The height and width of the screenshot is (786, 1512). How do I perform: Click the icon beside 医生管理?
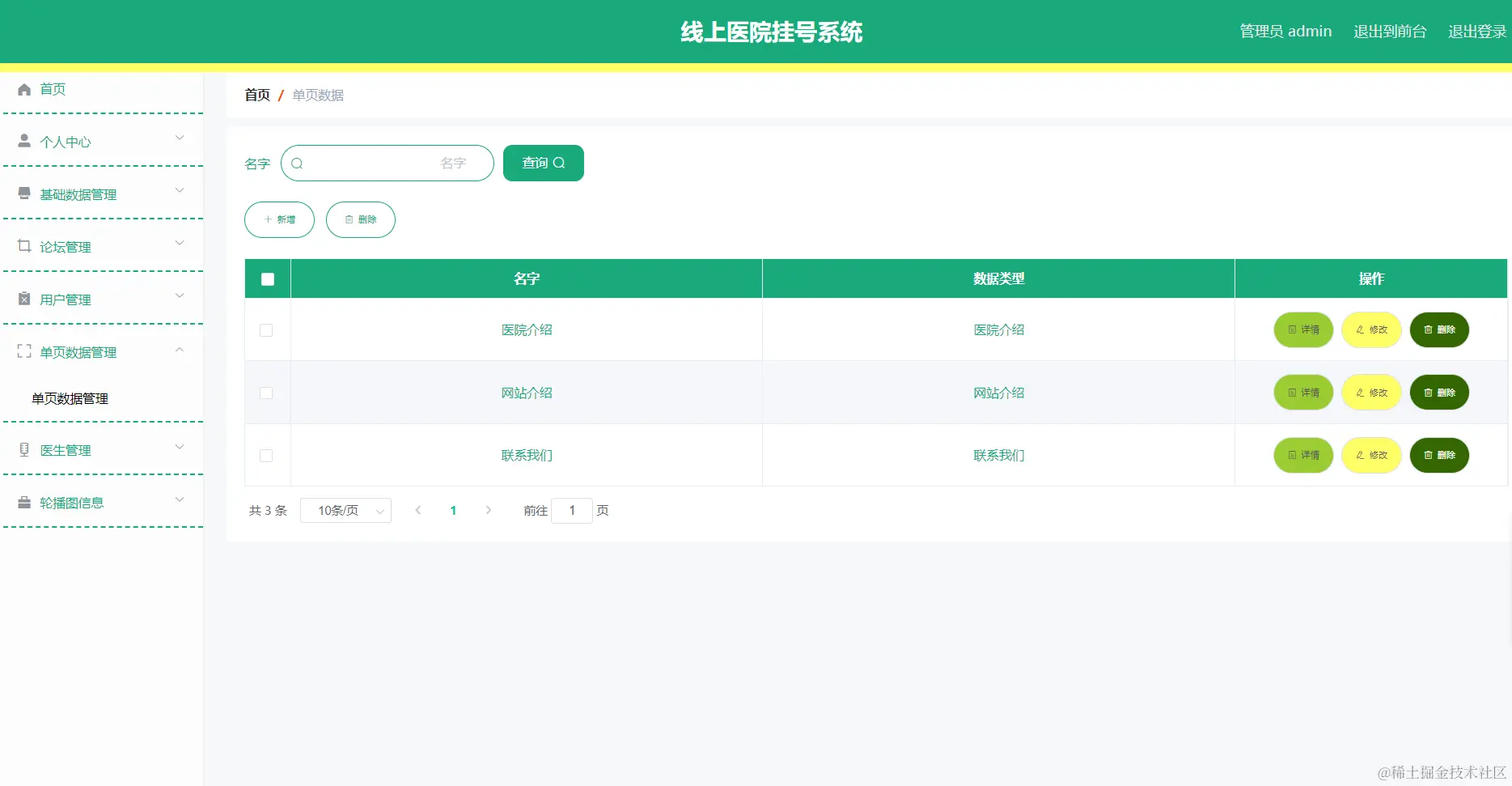tap(24, 449)
